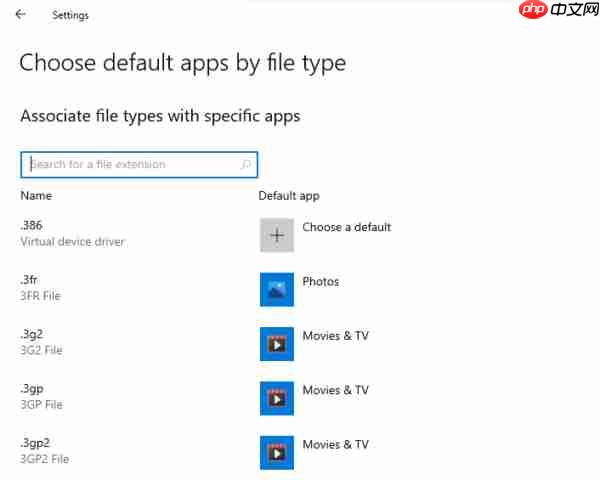Click Associate file types subheading
This screenshot has height=480, width=600.
pyautogui.click(x=160, y=116)
